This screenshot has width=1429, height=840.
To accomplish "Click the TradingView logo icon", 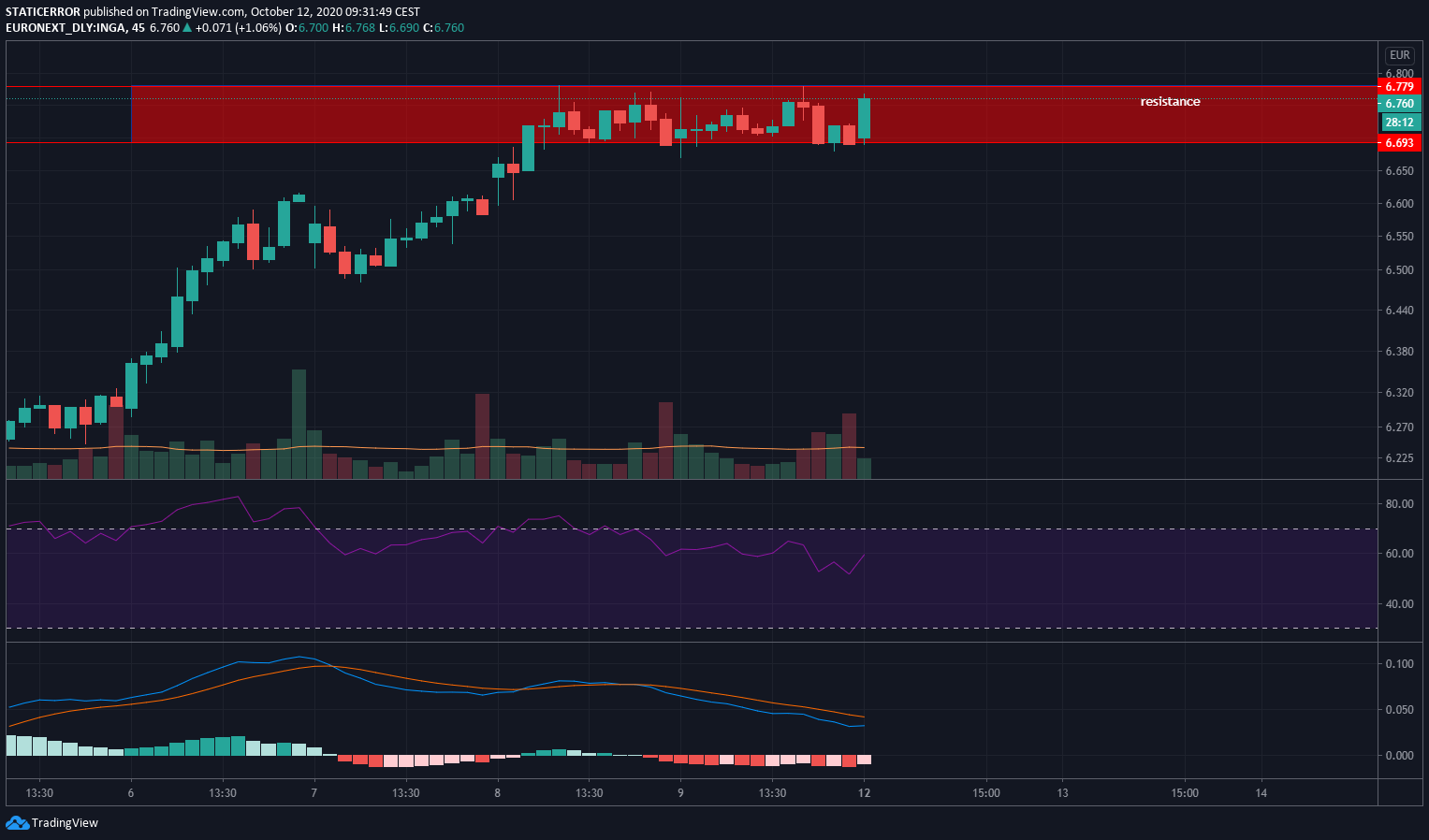I will pyautogui.click(x=17, y=822).
